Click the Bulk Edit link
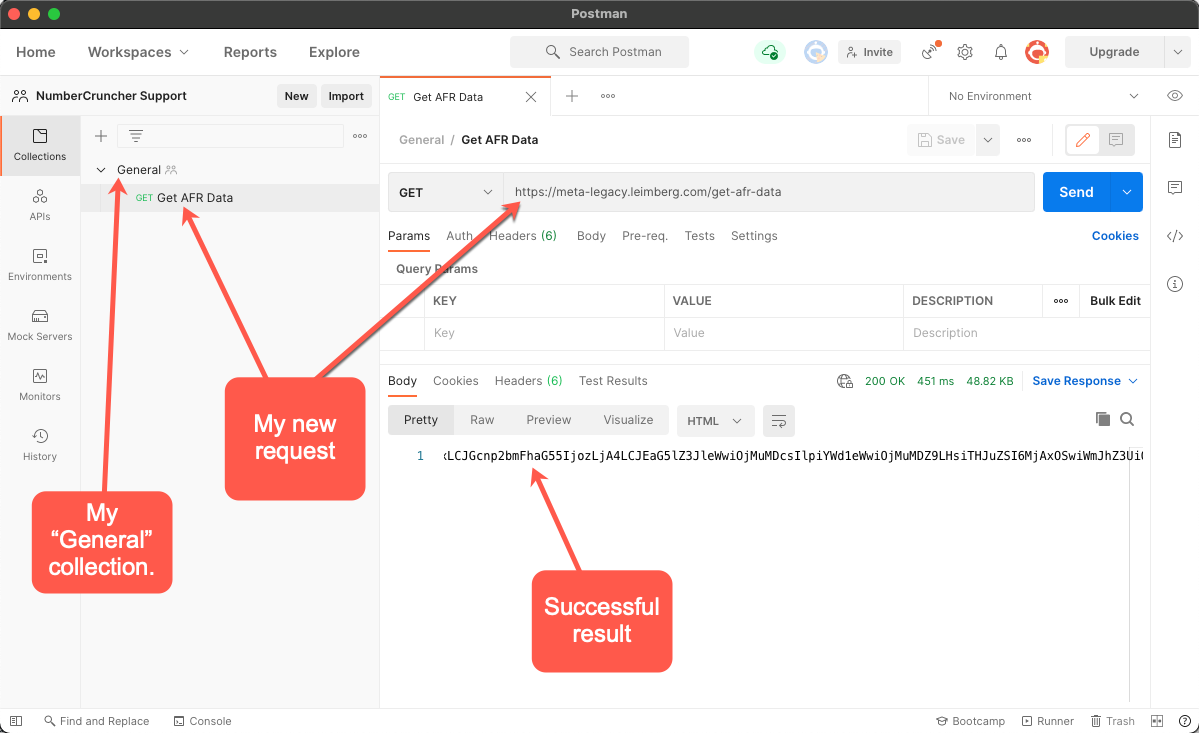1199x733 pixels. click(x=1115, y=301)
